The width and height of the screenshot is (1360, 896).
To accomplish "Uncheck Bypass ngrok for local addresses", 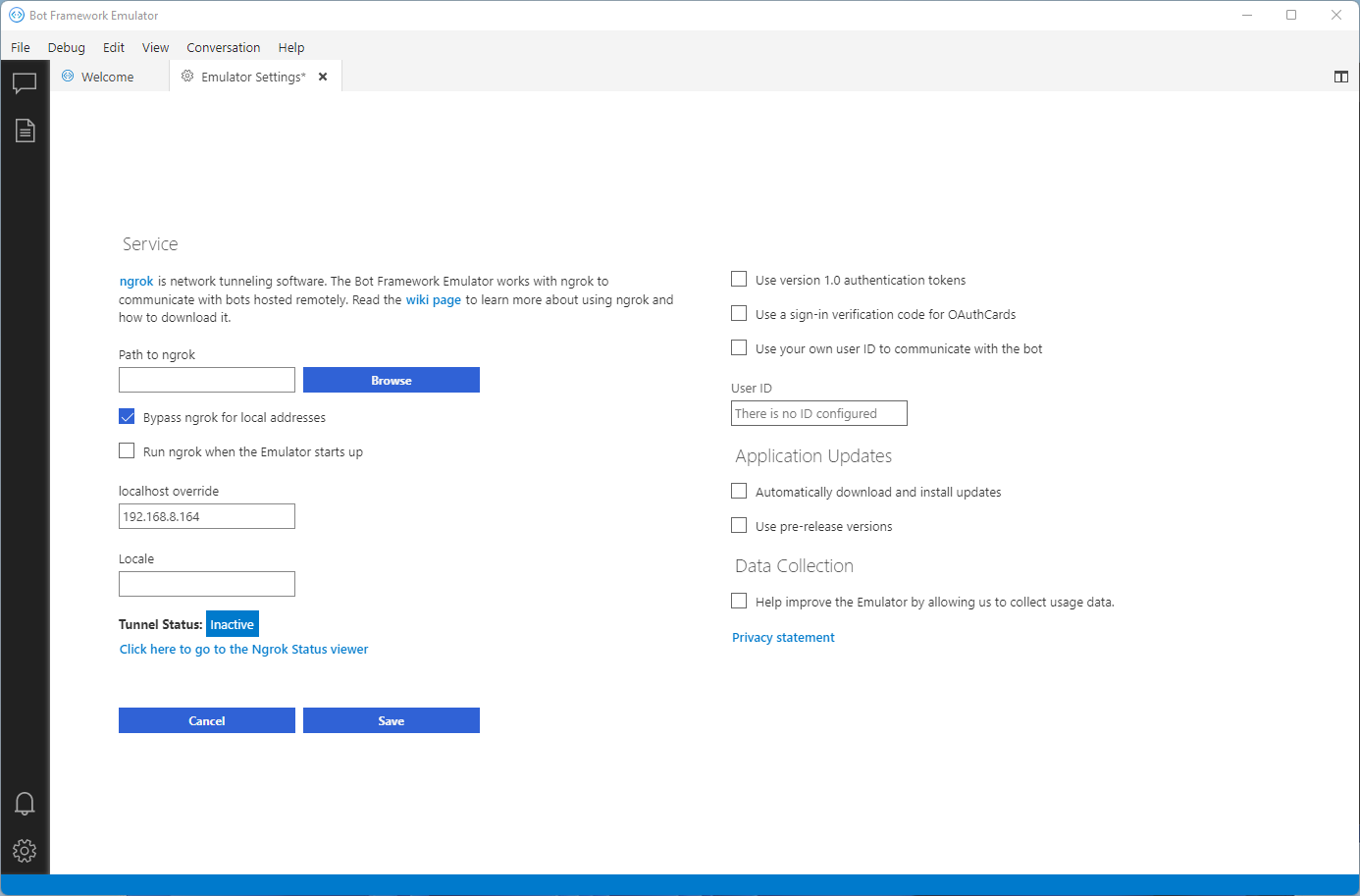I will 127,416.
